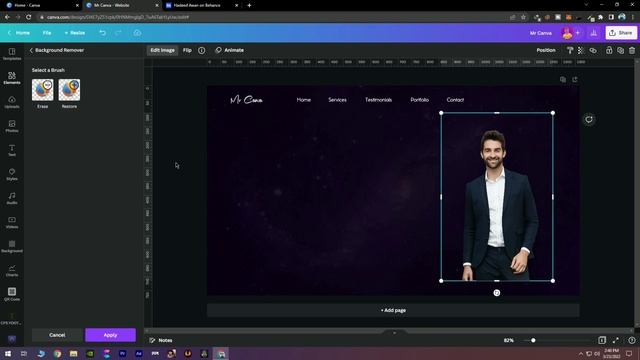This screenshot has height=360, width=640.
Task: Open the Charts sidebar panel
Action: tap(12, 271)
